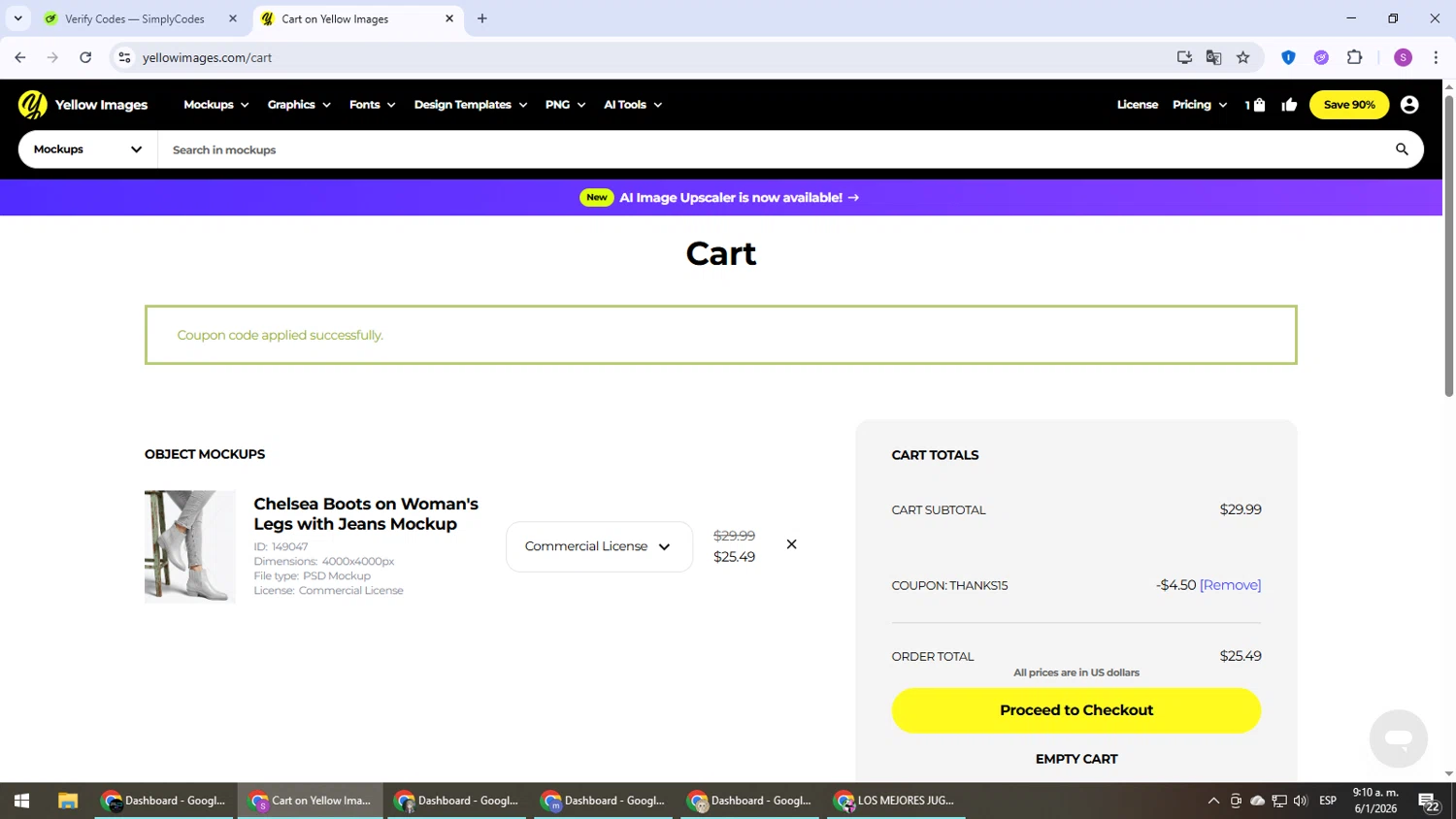Expand the Design Templates menu
Screen dimensions: 1456x819
(x=471, y=105)
